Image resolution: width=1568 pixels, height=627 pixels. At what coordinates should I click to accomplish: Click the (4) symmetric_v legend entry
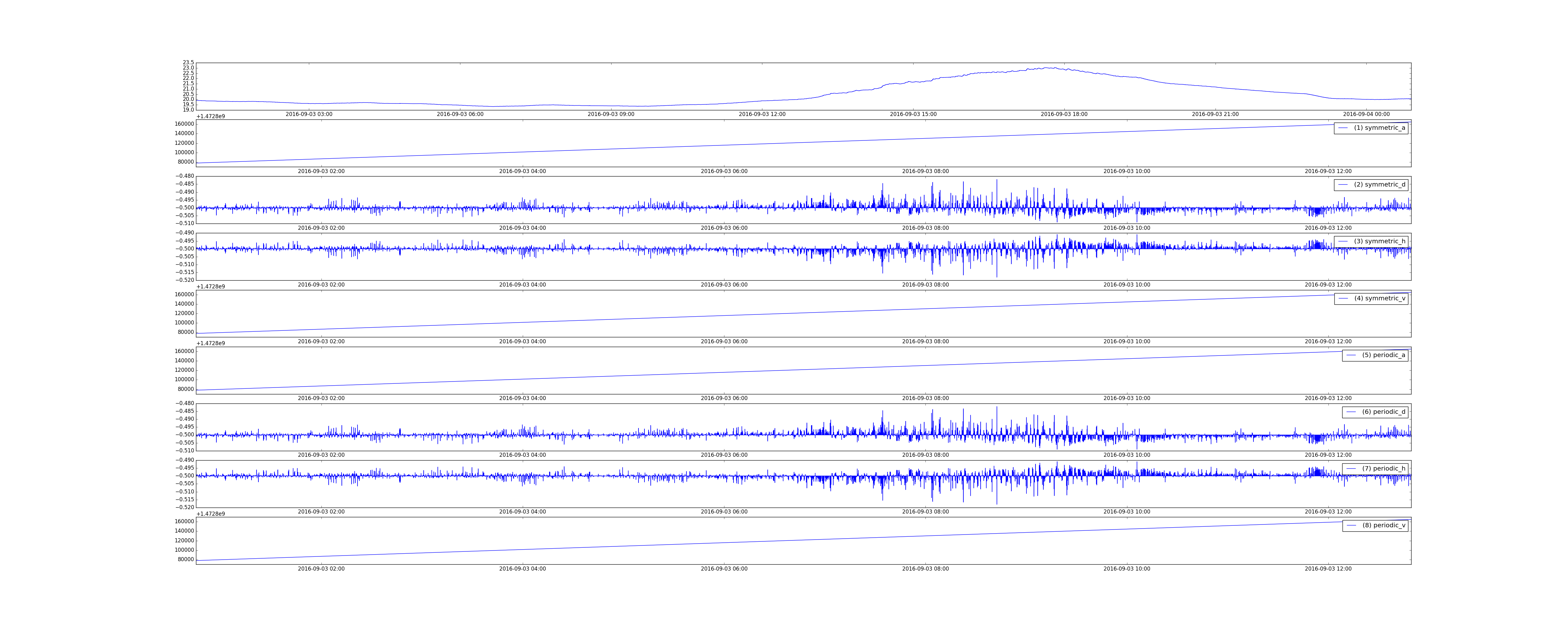[x=1379, y=298]
